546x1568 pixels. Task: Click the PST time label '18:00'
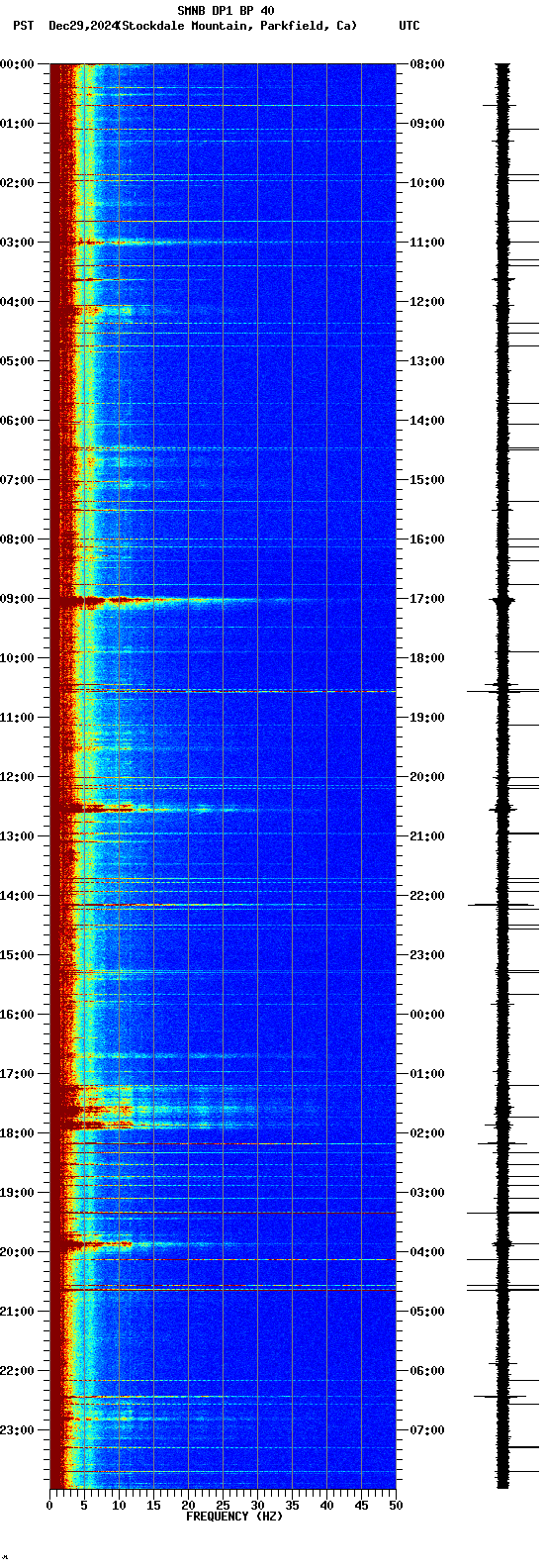[17, 1133]
